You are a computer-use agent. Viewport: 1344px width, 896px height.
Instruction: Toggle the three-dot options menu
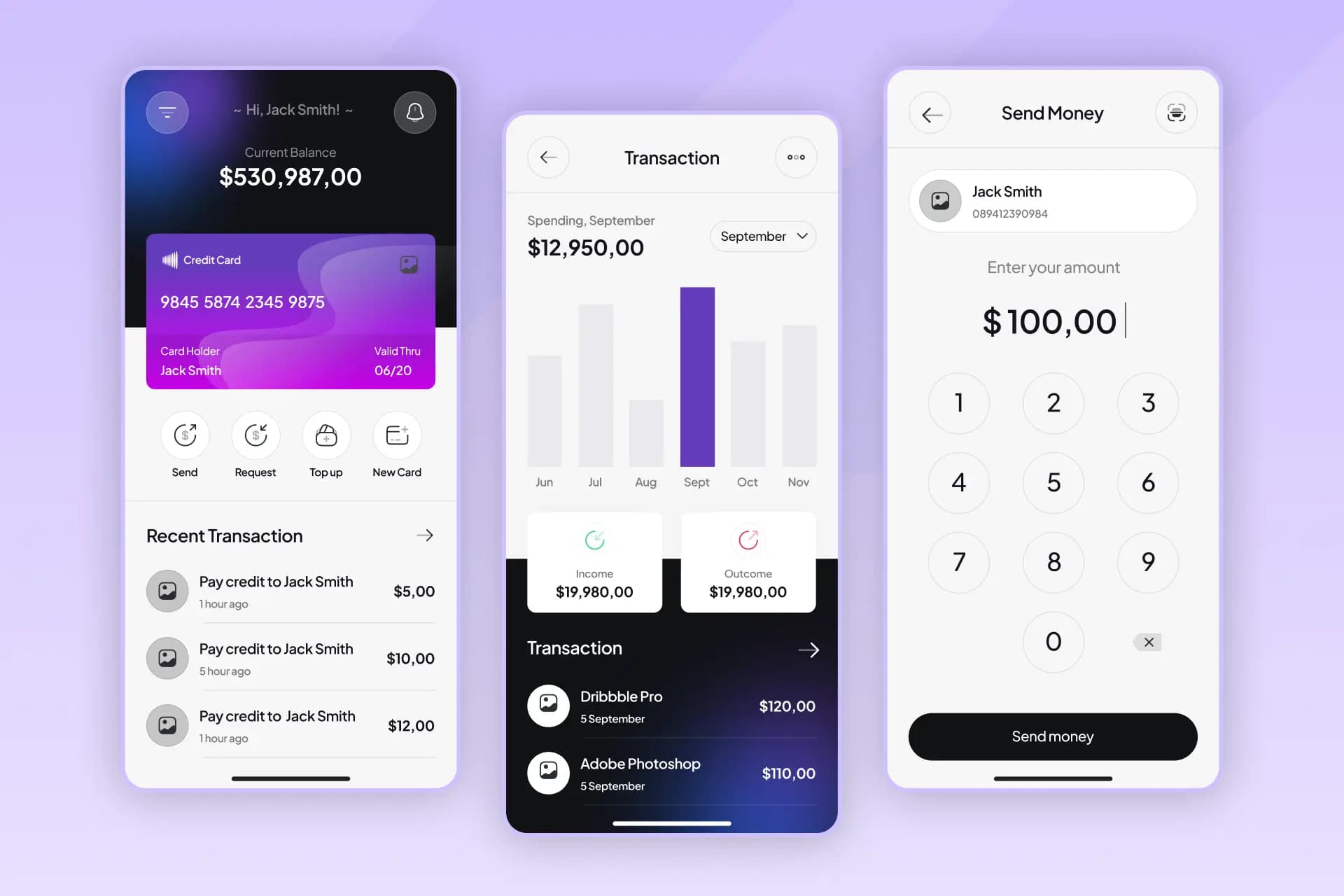(797, 157)
